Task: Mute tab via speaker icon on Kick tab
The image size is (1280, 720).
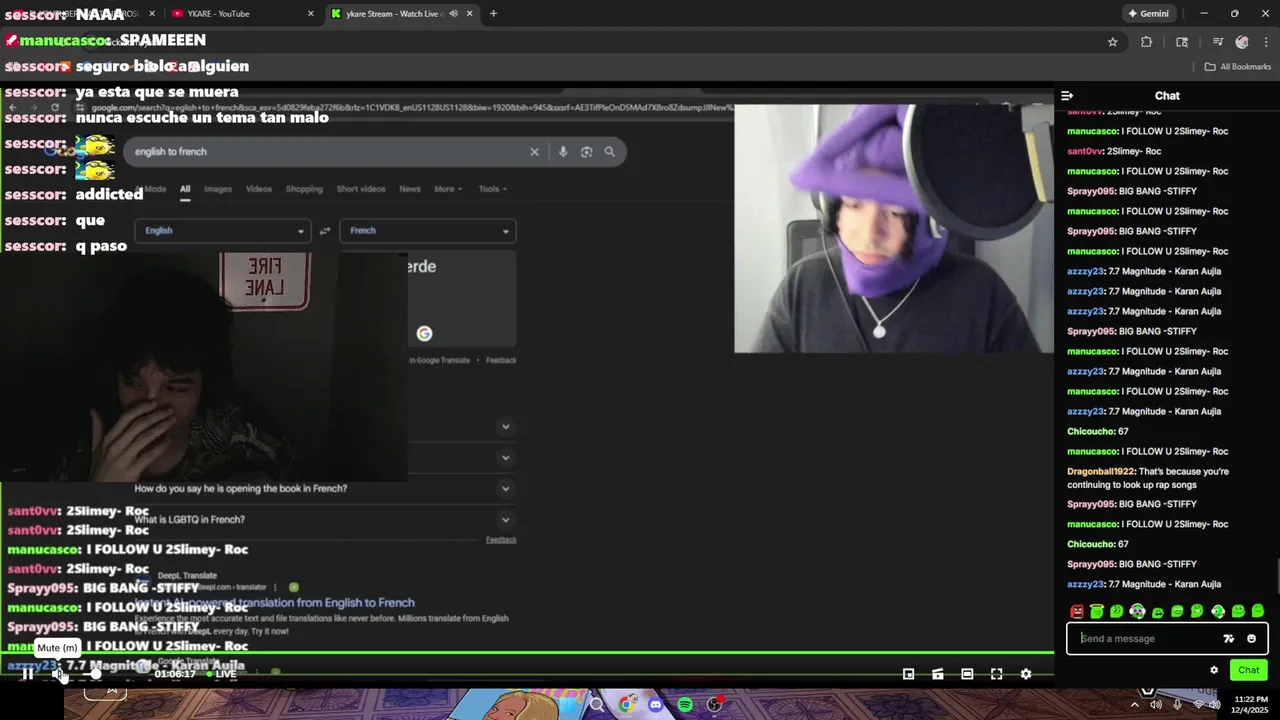Action: tap(453, 14)
